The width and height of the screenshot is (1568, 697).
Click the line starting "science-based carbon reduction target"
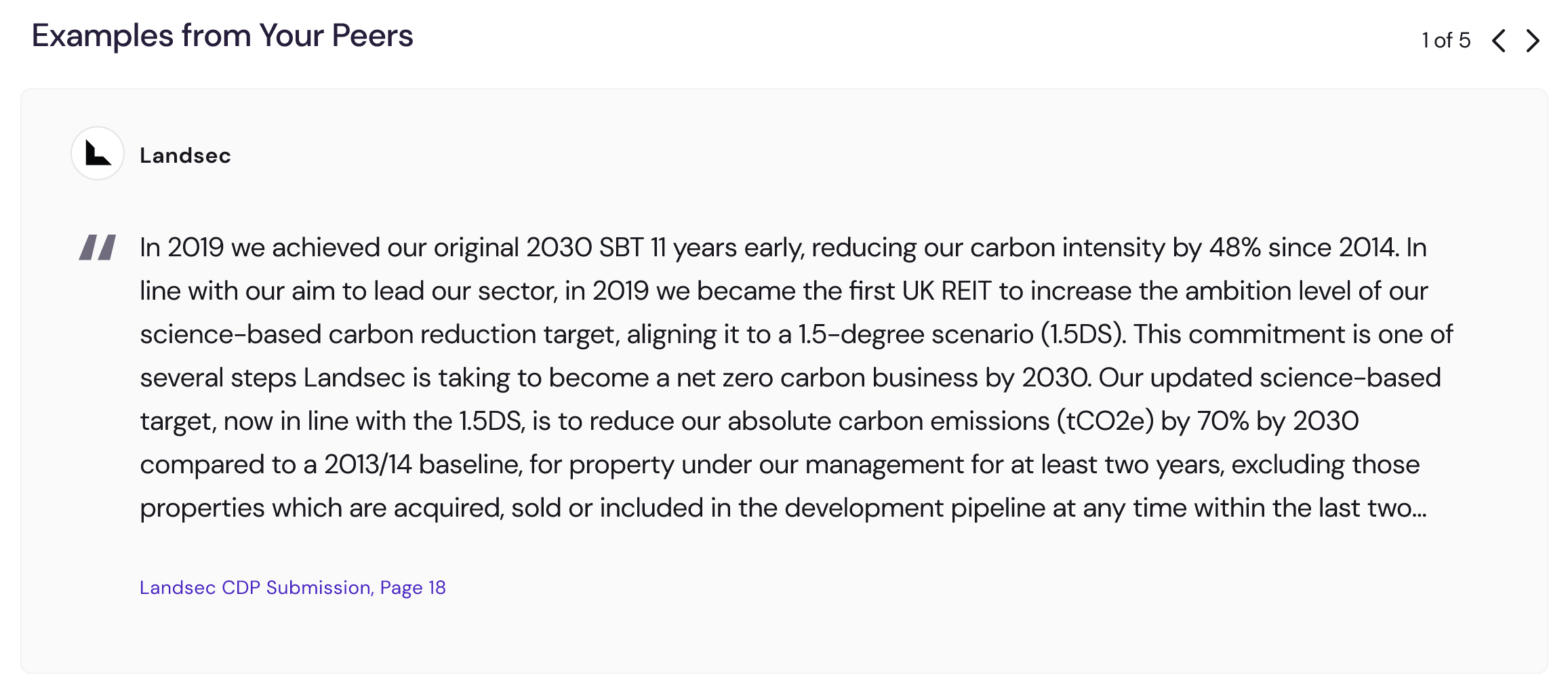797,334
